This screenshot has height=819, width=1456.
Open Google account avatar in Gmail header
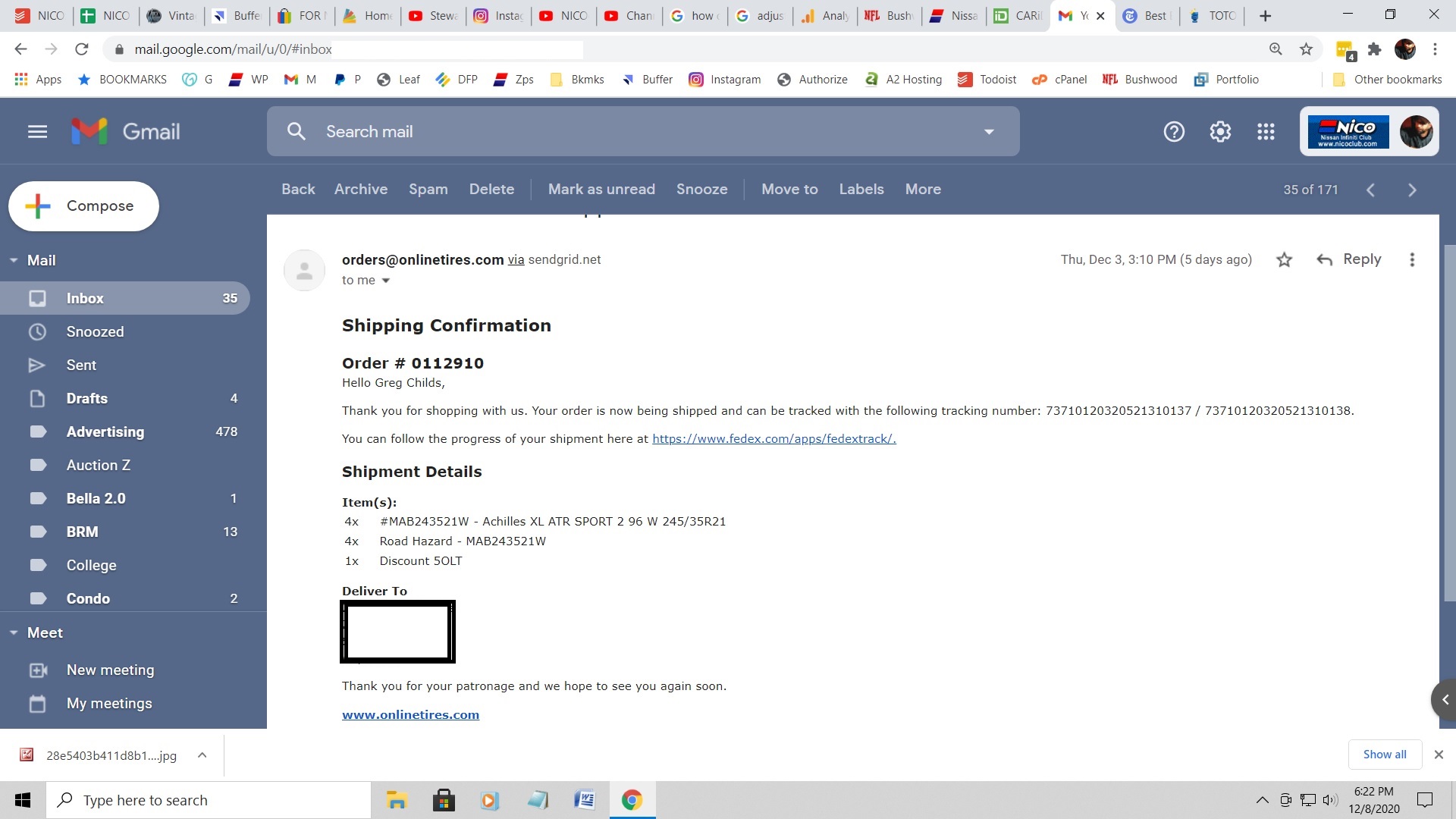point(1416,132)
